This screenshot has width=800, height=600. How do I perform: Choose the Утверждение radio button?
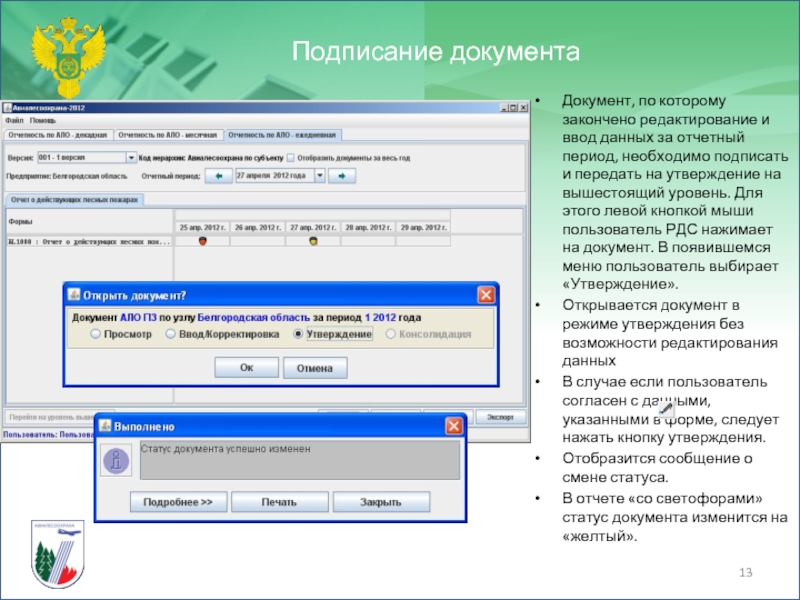click(x=299, y=334)
